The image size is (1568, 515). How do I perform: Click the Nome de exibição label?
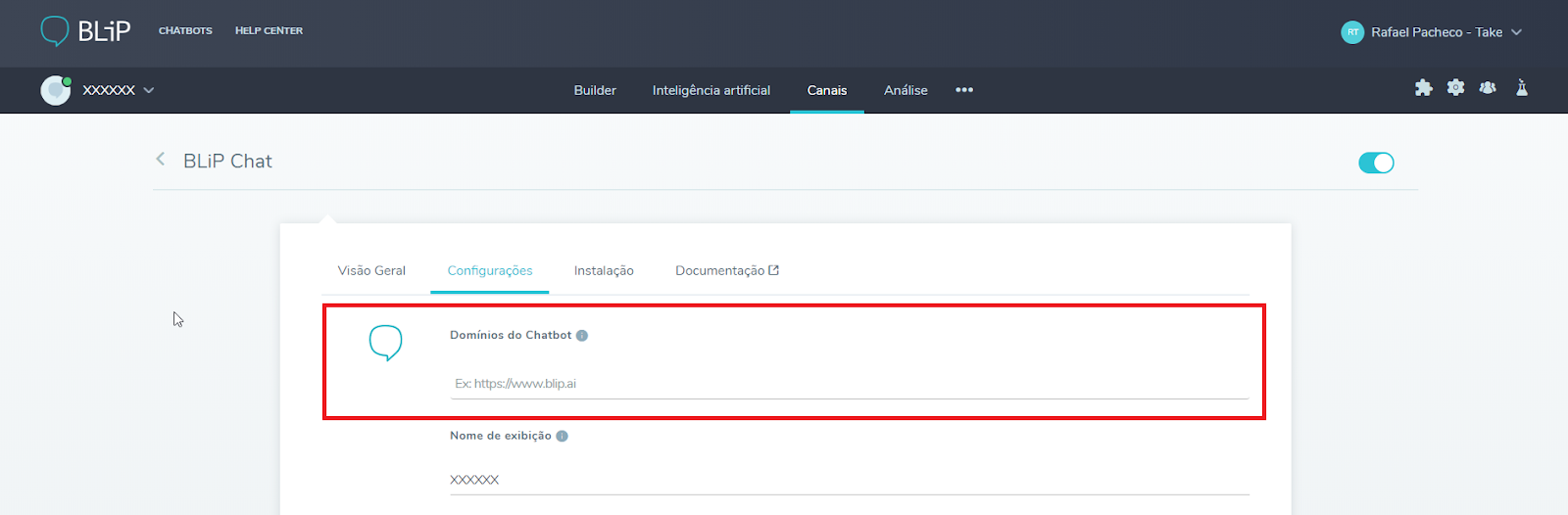point(501,436)
